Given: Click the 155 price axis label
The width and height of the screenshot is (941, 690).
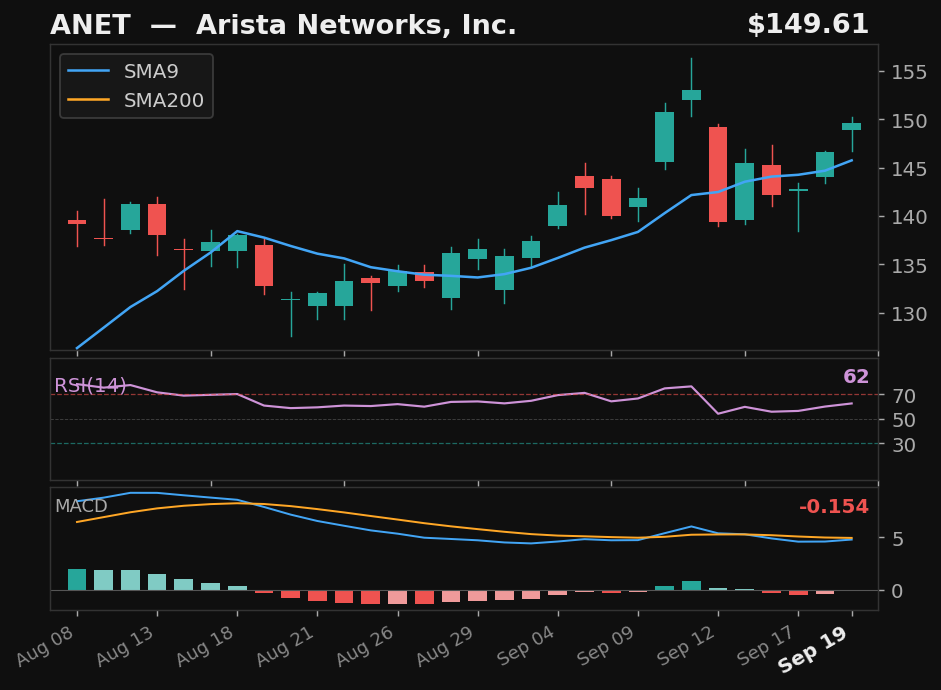Looking at the screenshot, I should click(x=909, y=73).
